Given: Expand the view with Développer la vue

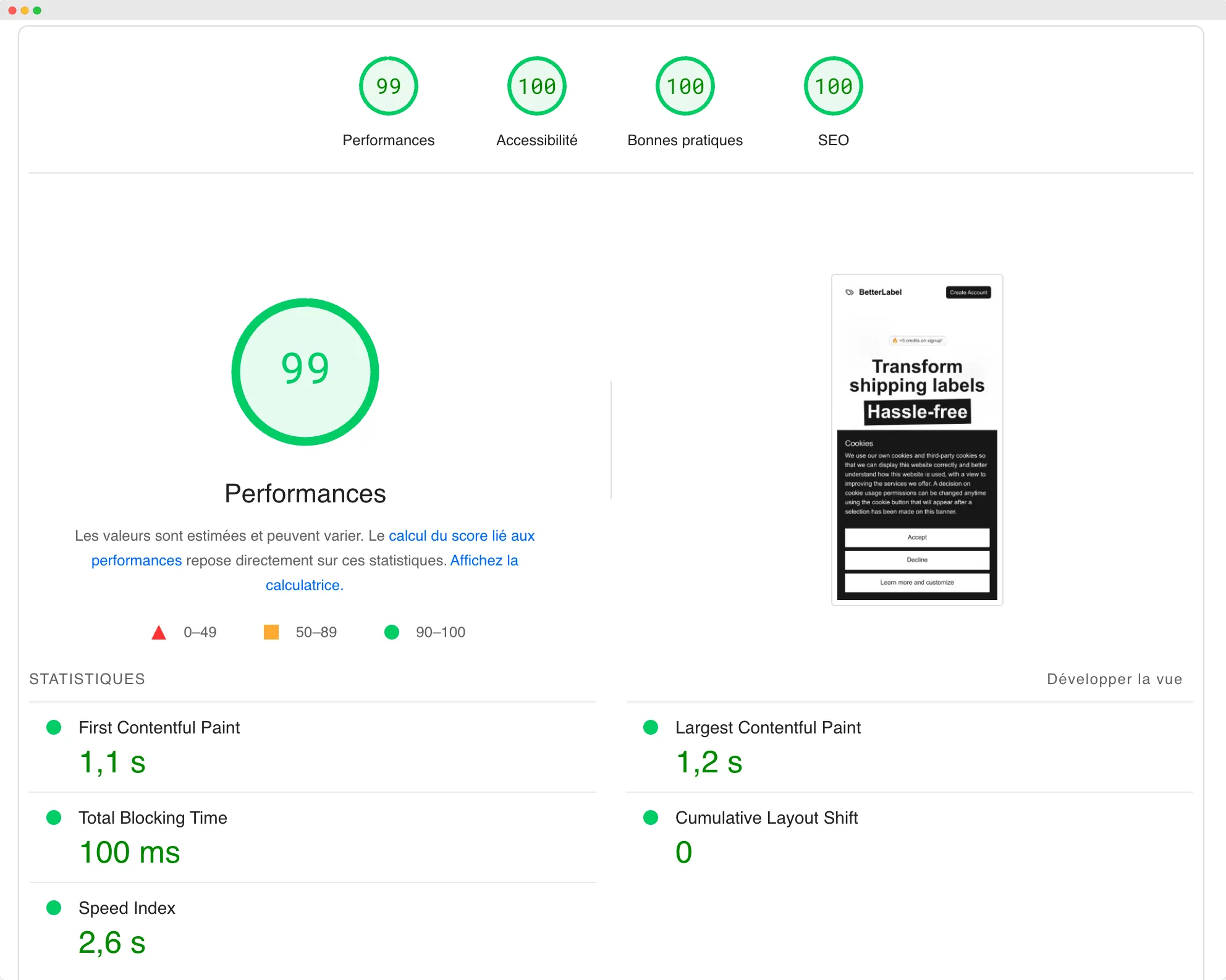Looking at the screenshot, I should 1115,678.
